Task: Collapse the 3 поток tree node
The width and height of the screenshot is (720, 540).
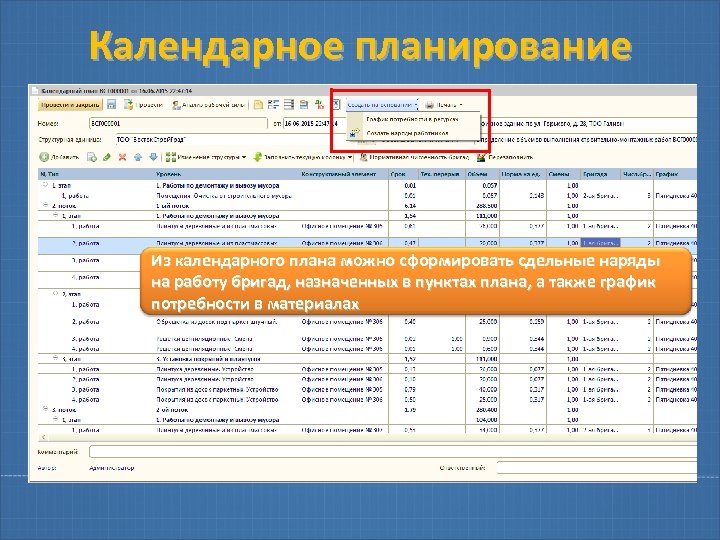Action: 45,409
